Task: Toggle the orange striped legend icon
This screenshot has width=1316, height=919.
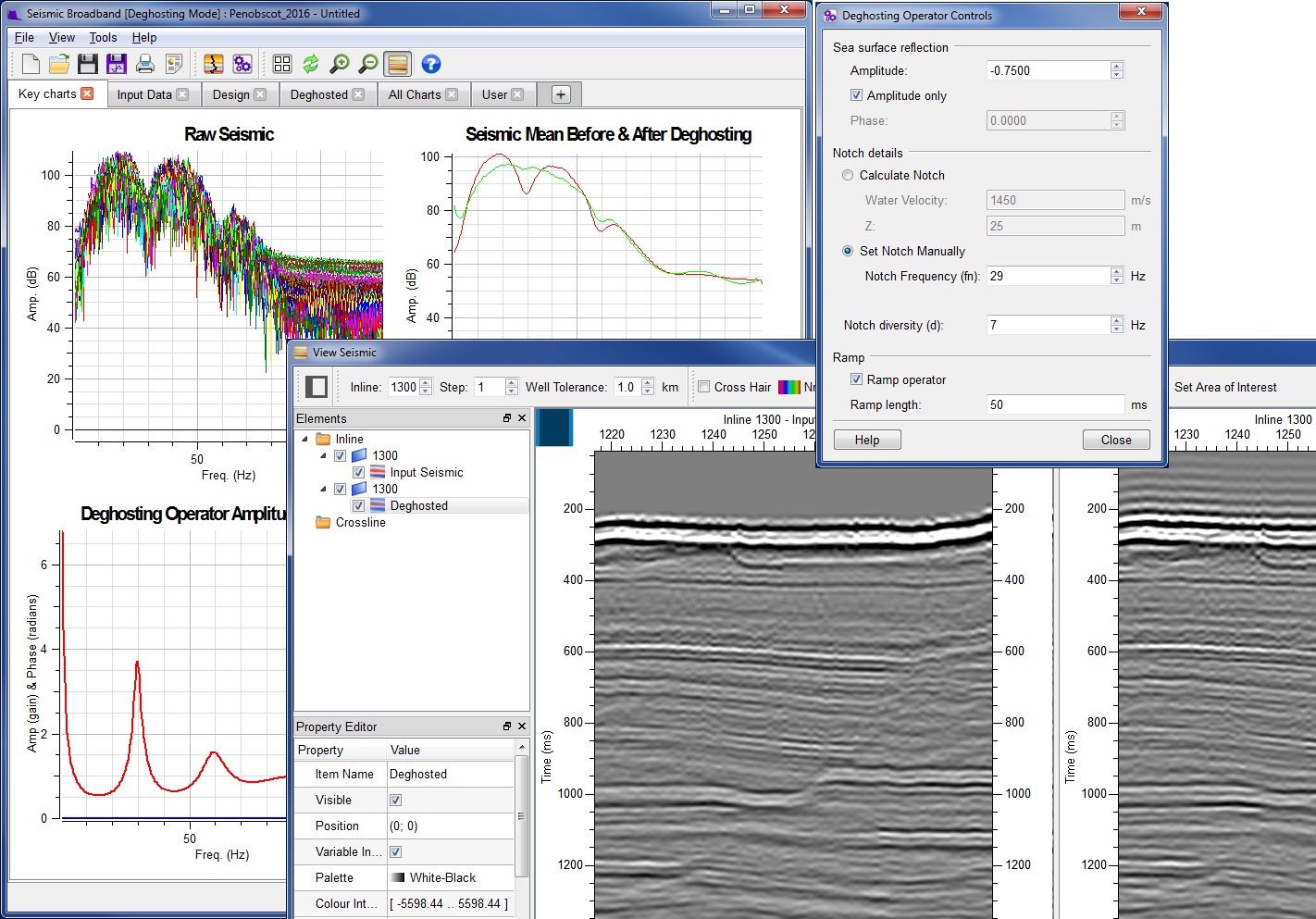Action: (398, 64)
